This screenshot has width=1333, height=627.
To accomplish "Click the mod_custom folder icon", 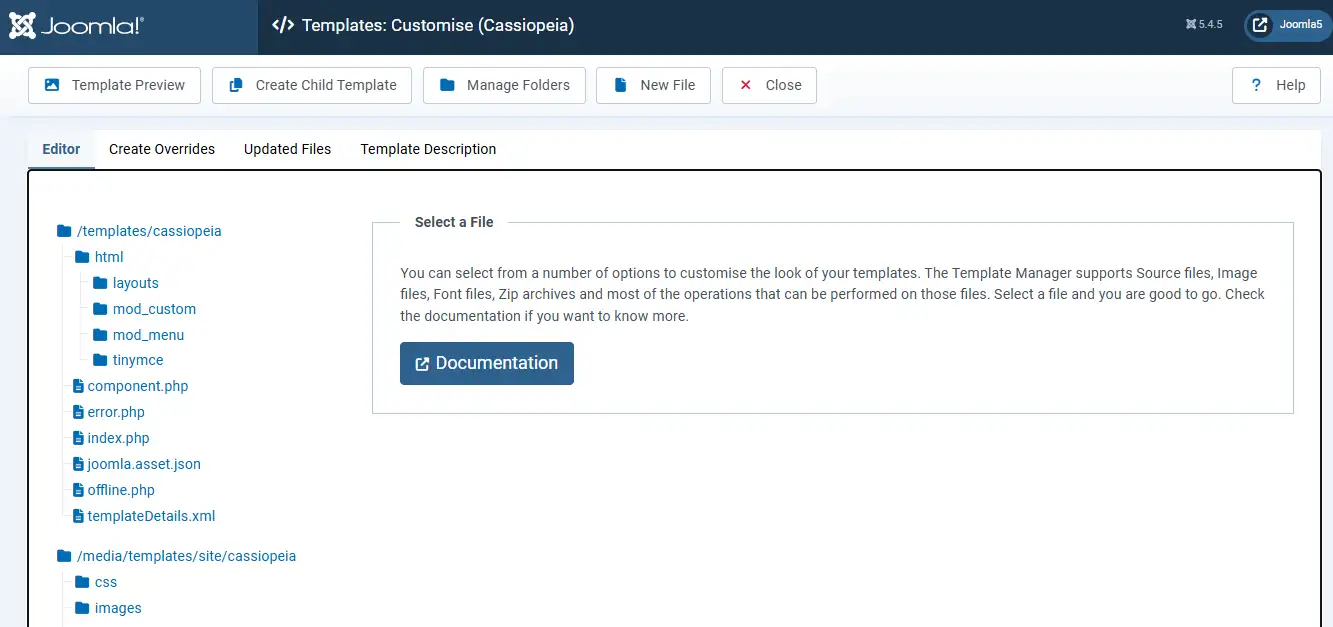I will click(100, 309).
